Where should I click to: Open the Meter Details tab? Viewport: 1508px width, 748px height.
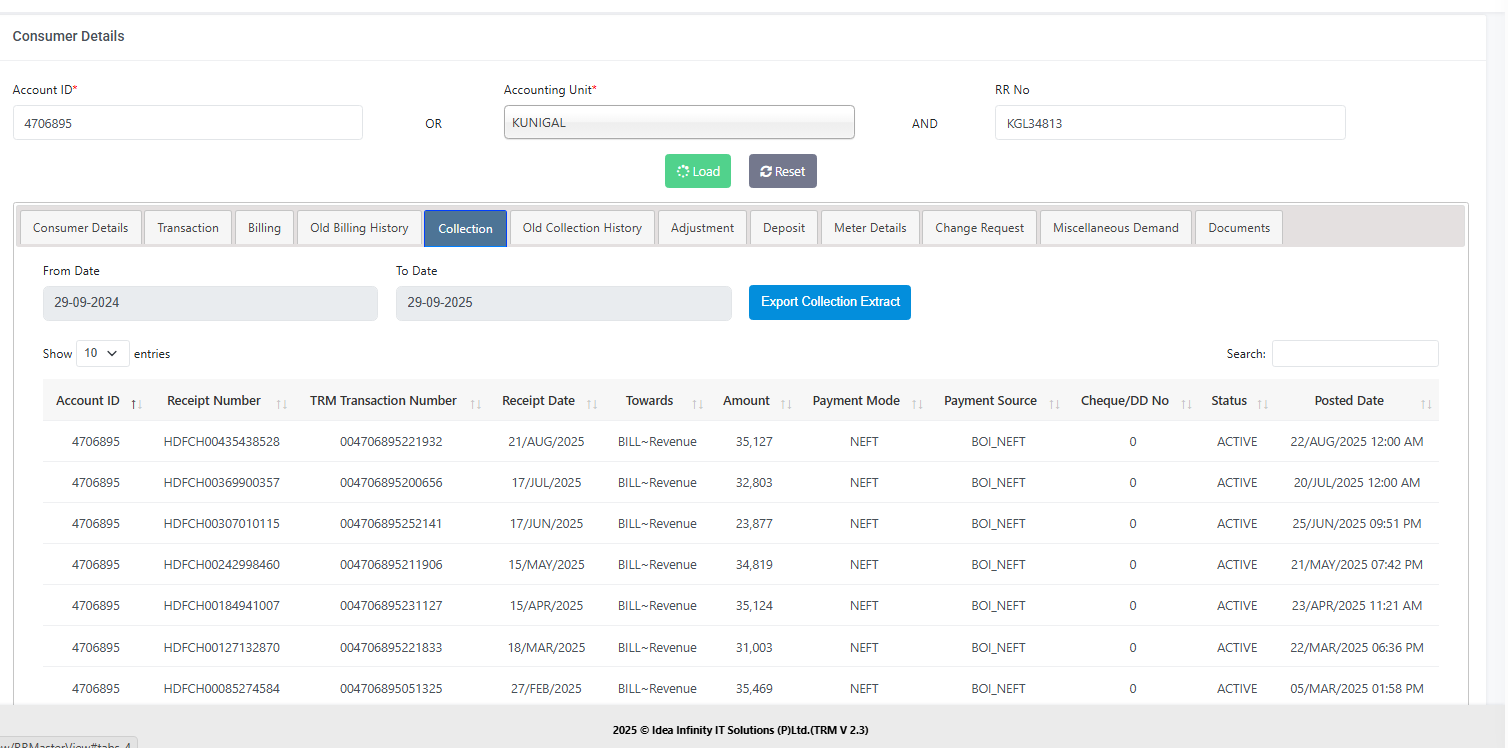click(870, 228)
